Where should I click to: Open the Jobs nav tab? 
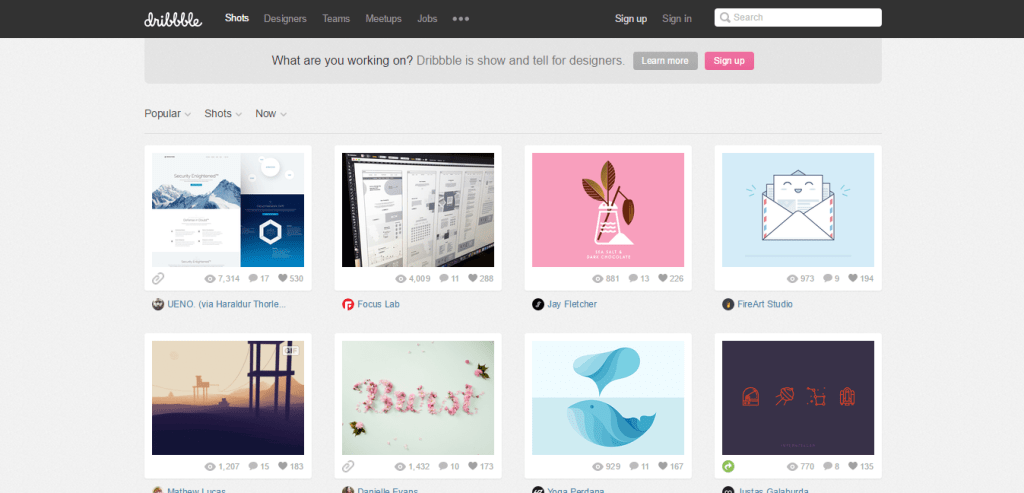coord(427,19)
